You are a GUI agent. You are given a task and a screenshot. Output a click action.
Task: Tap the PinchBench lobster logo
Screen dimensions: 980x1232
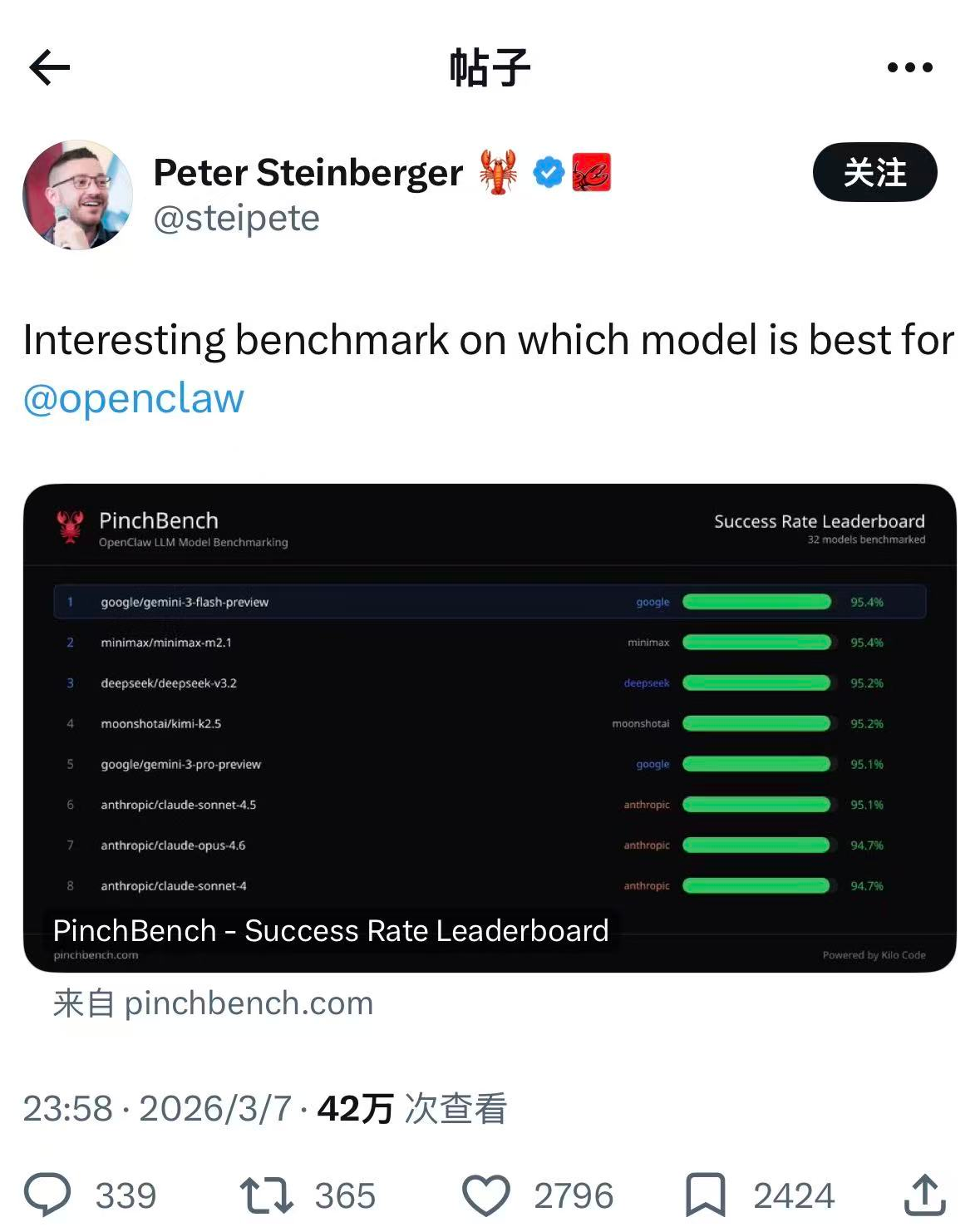pos(71,527)
